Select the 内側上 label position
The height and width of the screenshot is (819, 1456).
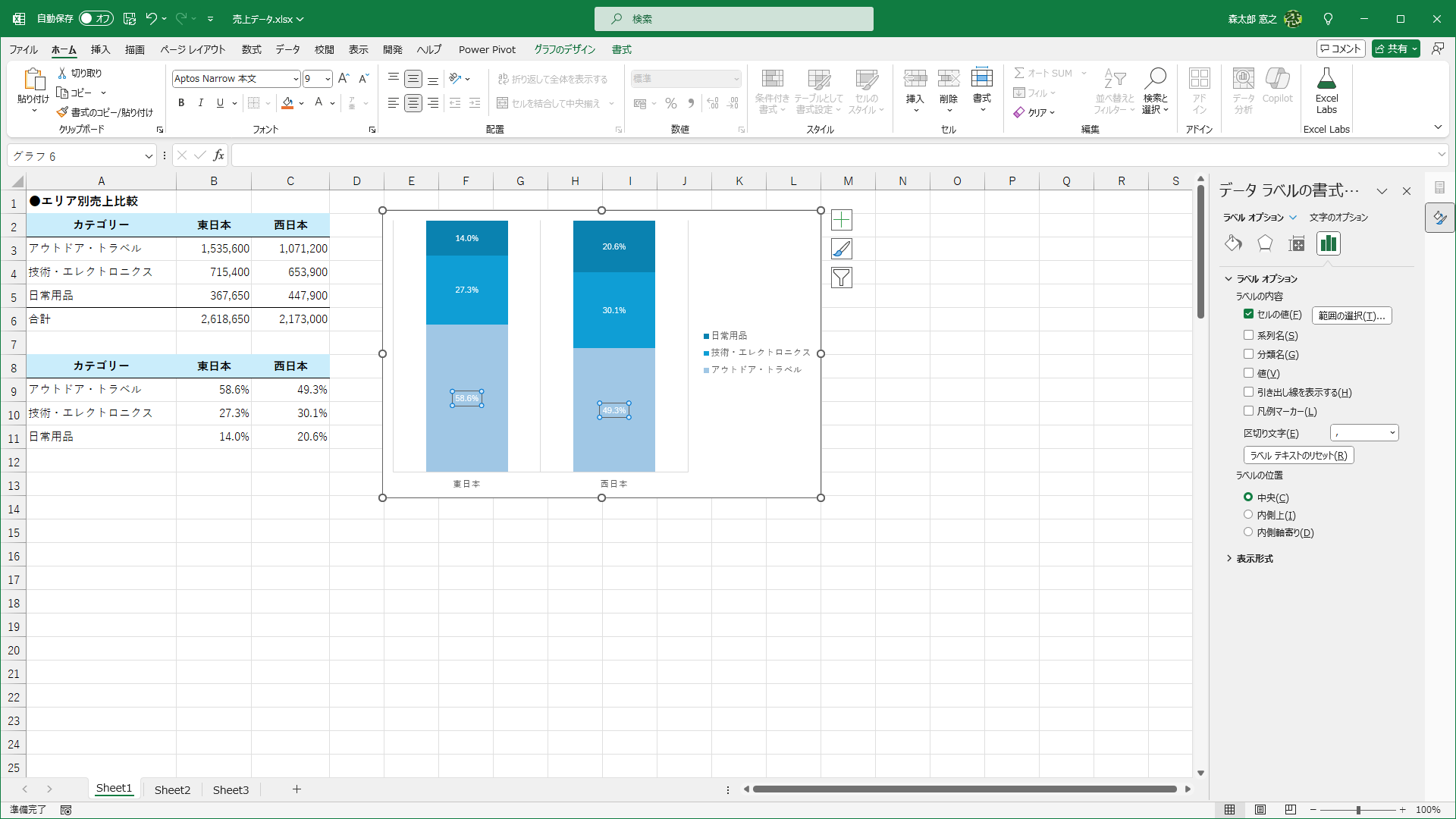click(1248, 515)
